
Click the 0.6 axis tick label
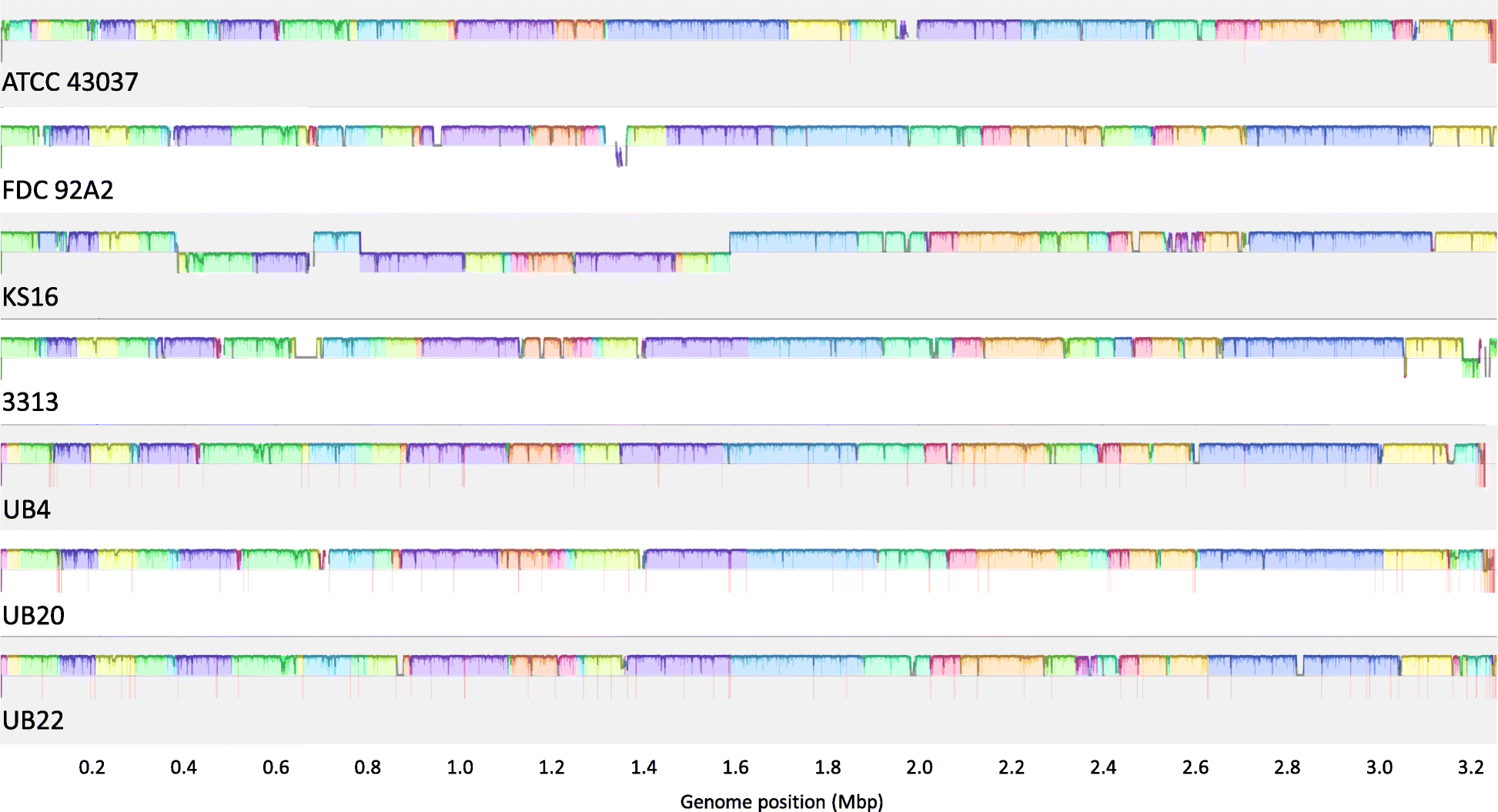click(276, 767)
